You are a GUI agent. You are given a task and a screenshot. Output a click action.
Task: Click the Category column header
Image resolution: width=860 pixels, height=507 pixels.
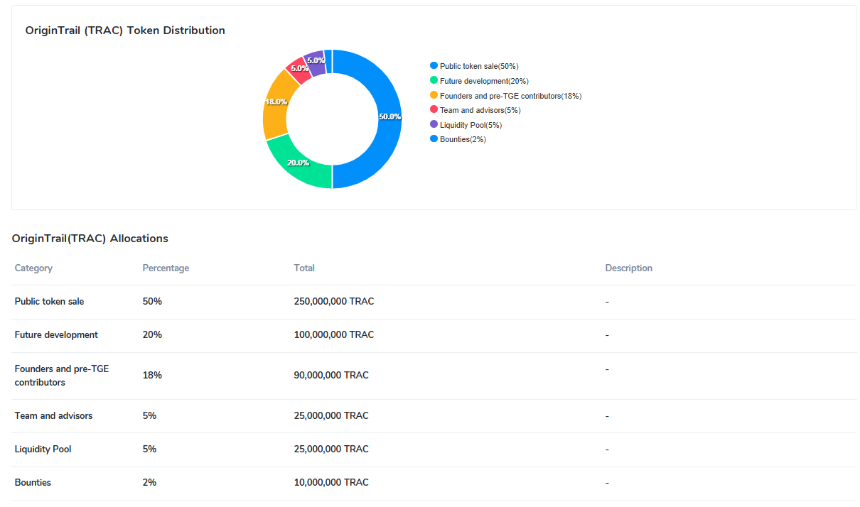click(x=33, y=268)
